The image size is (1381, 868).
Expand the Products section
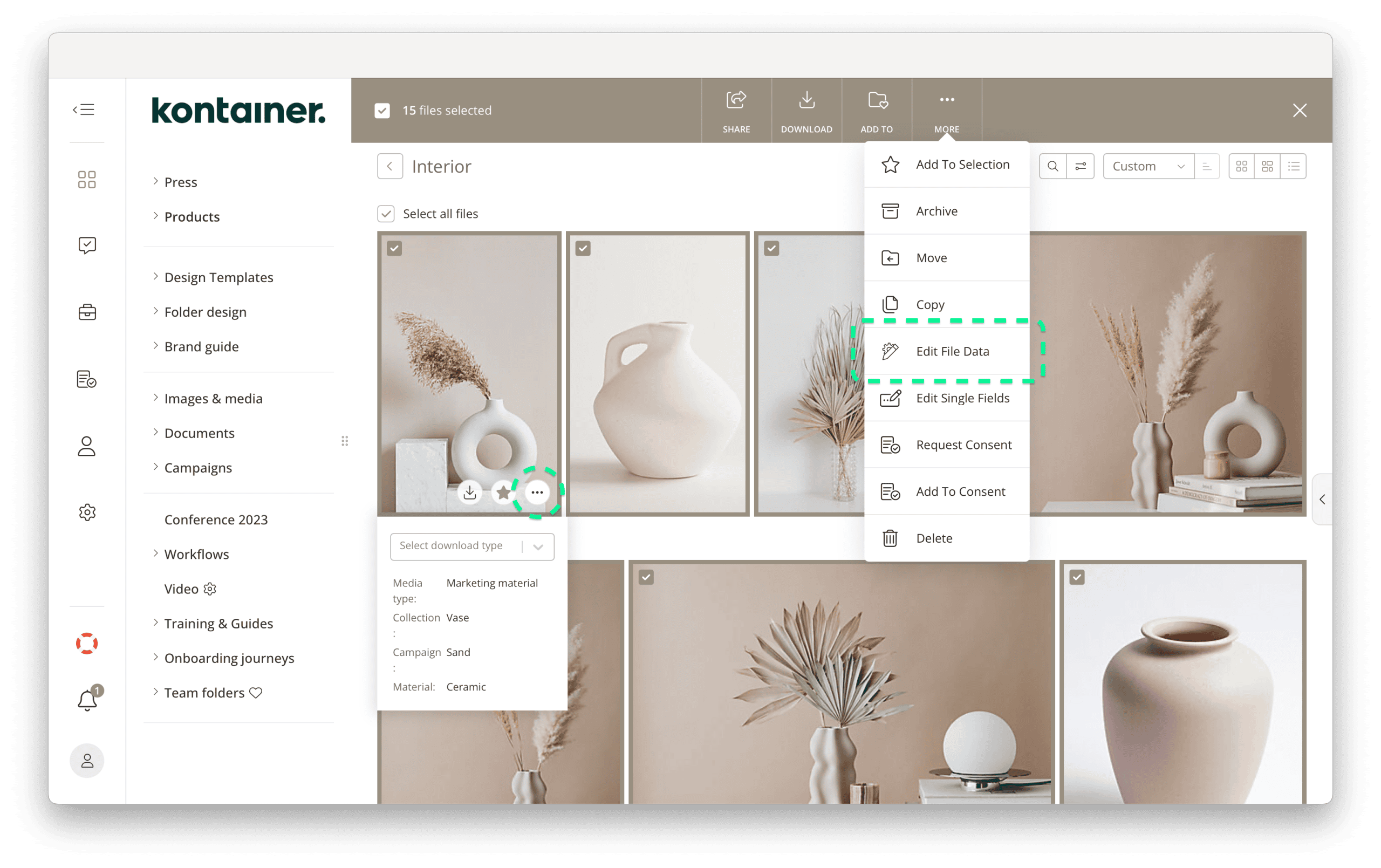click(192, 216)
